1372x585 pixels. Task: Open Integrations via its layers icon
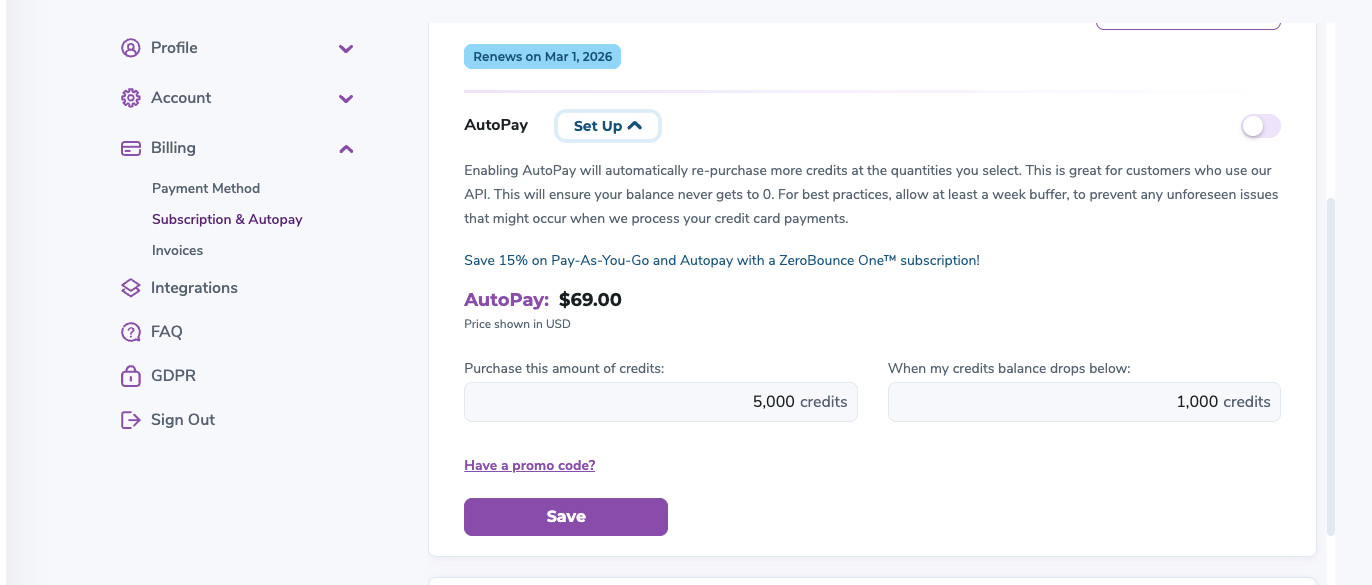pyautogui.click(x=130, y=287)
